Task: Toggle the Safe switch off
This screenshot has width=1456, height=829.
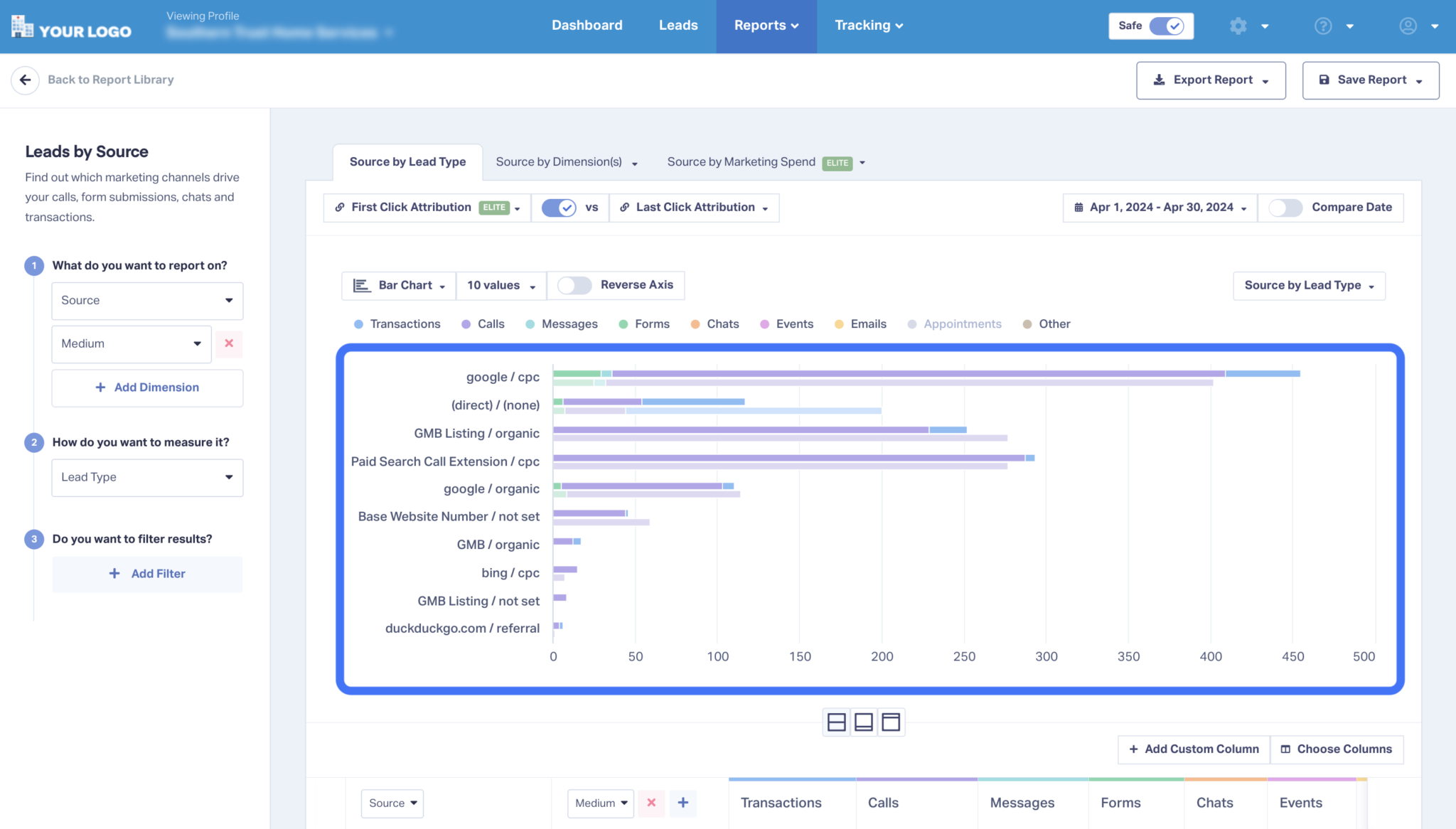Action: pyautogui.click(x=1168, y=25)
